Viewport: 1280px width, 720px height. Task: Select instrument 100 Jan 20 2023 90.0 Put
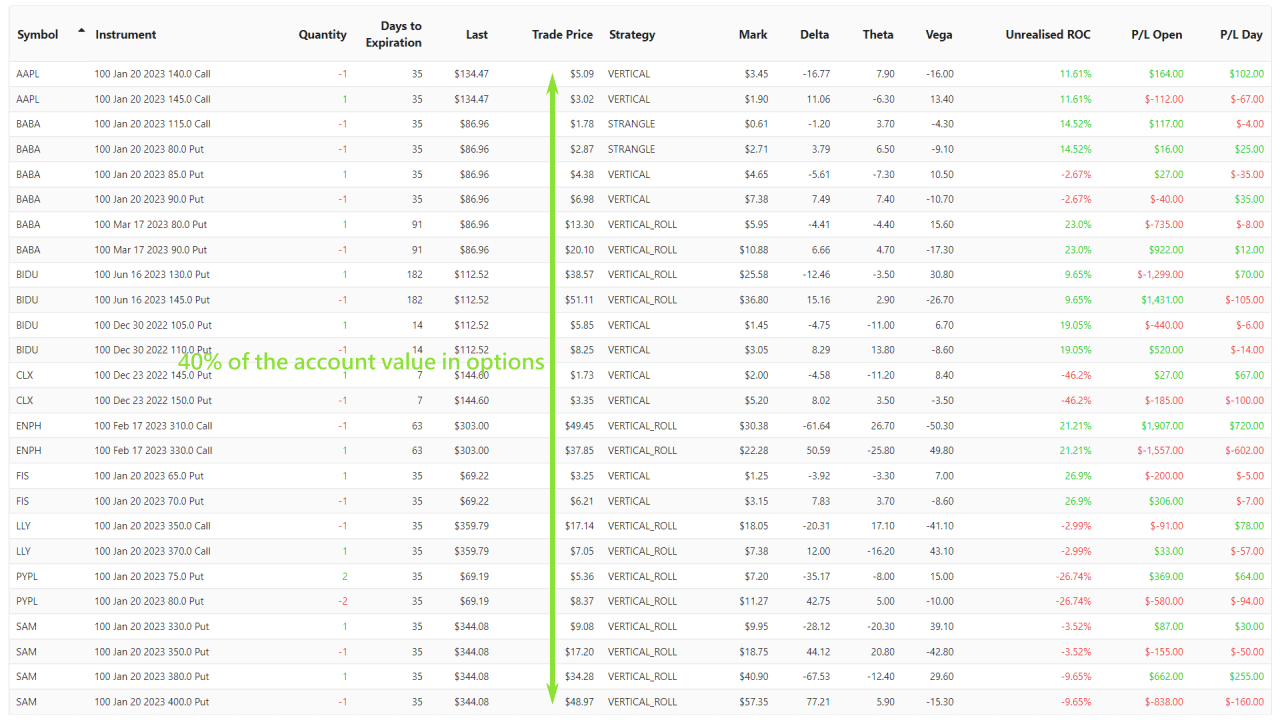pyautogui.click(x=150, y=199)
